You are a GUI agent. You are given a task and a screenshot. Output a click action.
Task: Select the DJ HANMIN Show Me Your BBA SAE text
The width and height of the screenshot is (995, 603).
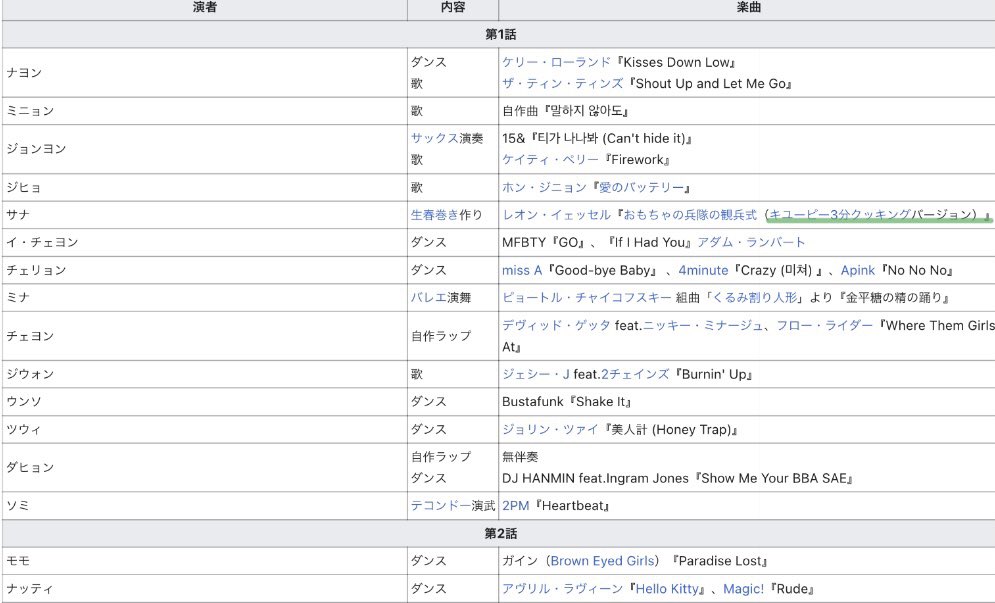click(677, 478)
